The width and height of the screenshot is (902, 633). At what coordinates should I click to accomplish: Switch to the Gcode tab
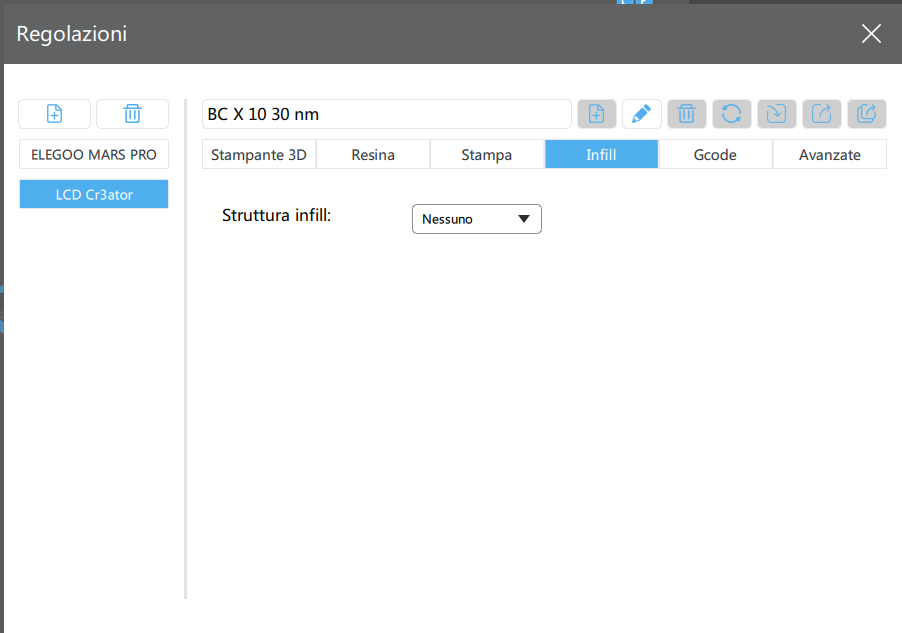715,154
